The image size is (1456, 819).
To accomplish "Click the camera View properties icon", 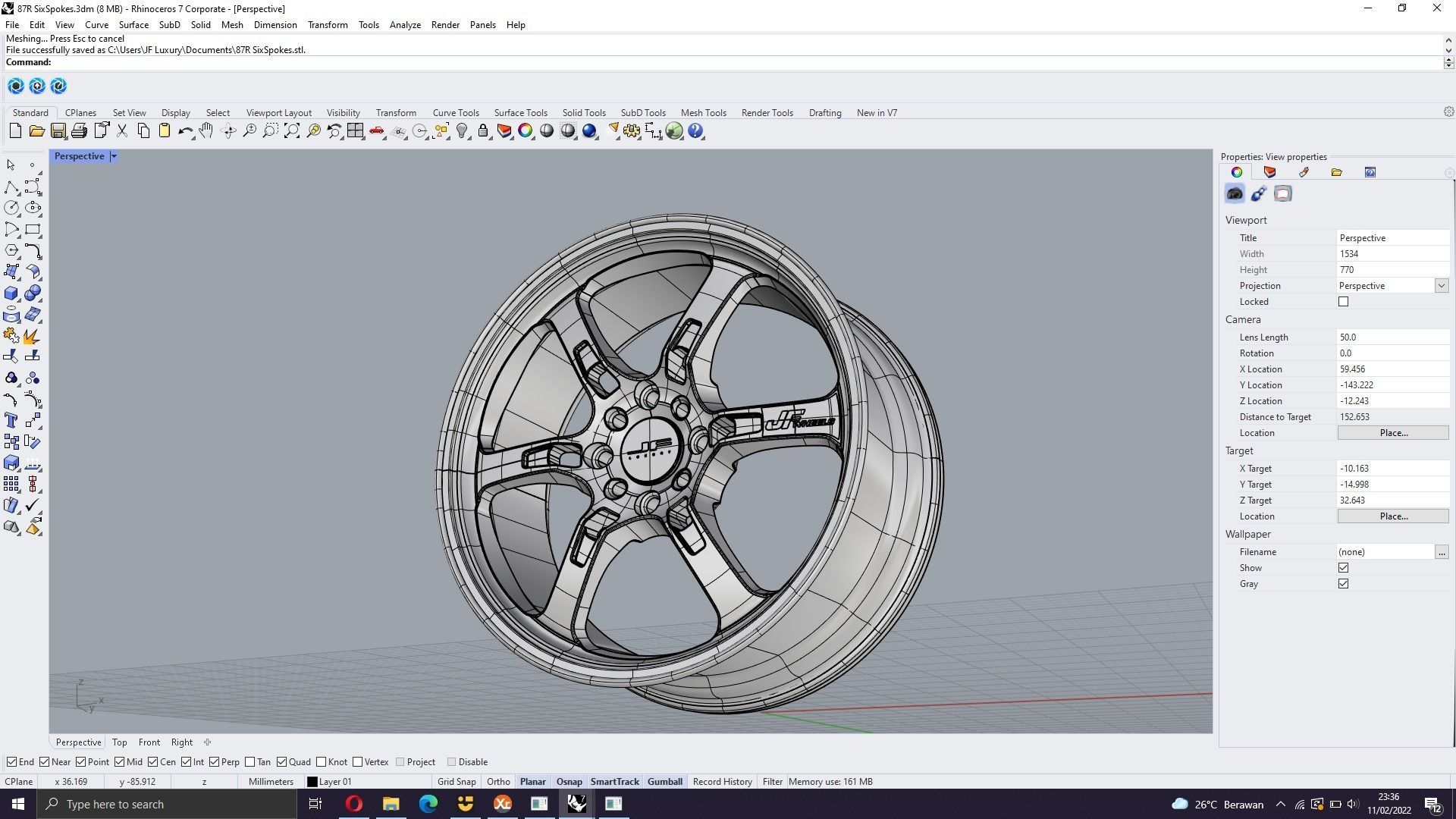I will point(1235,194).
